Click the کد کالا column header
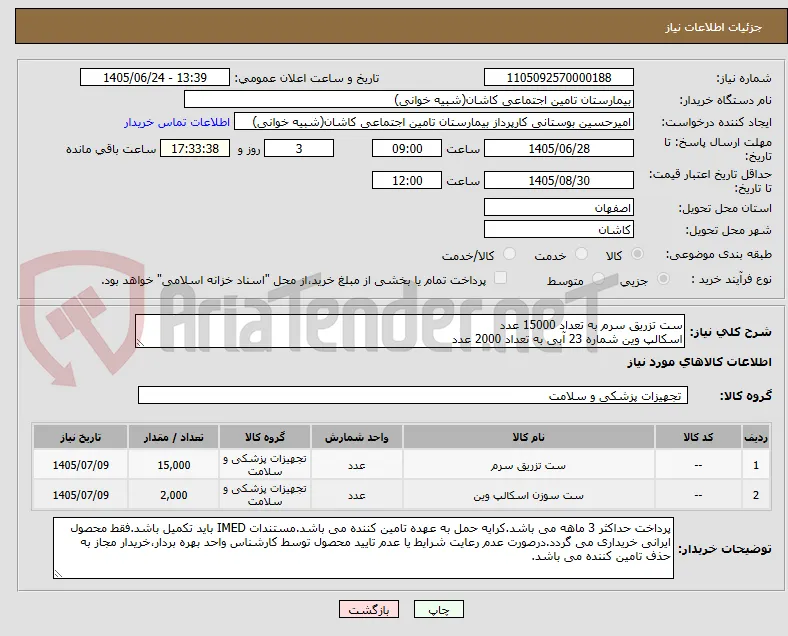Image resolution: width=788 pixels, height=636 pixels. (x=698, y=437)
